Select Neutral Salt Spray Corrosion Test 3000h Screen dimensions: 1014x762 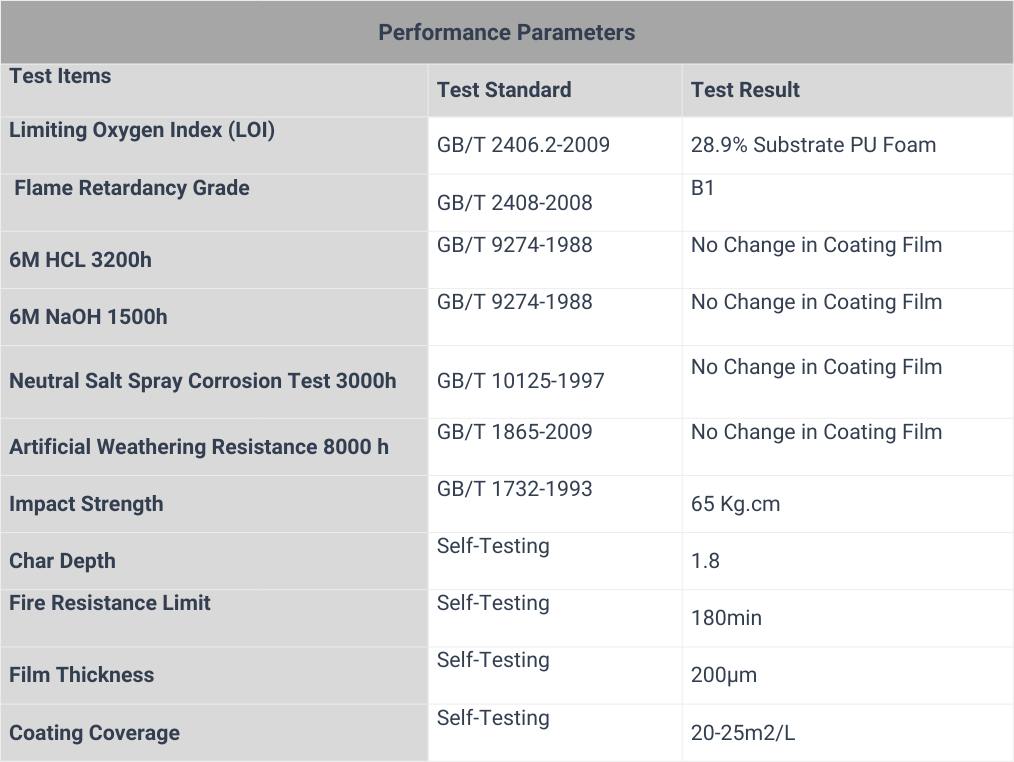click(x=202, y=381)
